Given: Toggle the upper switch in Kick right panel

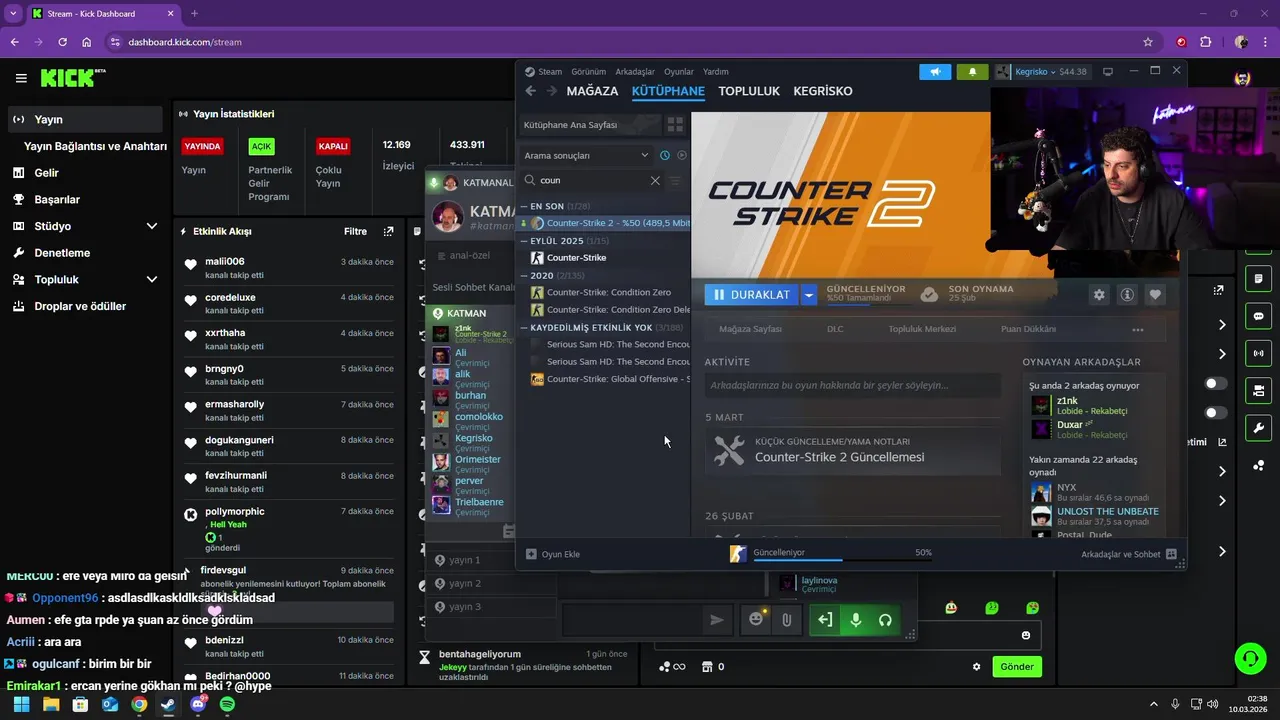Looking at the screenshot, I should coord(1216,383).
